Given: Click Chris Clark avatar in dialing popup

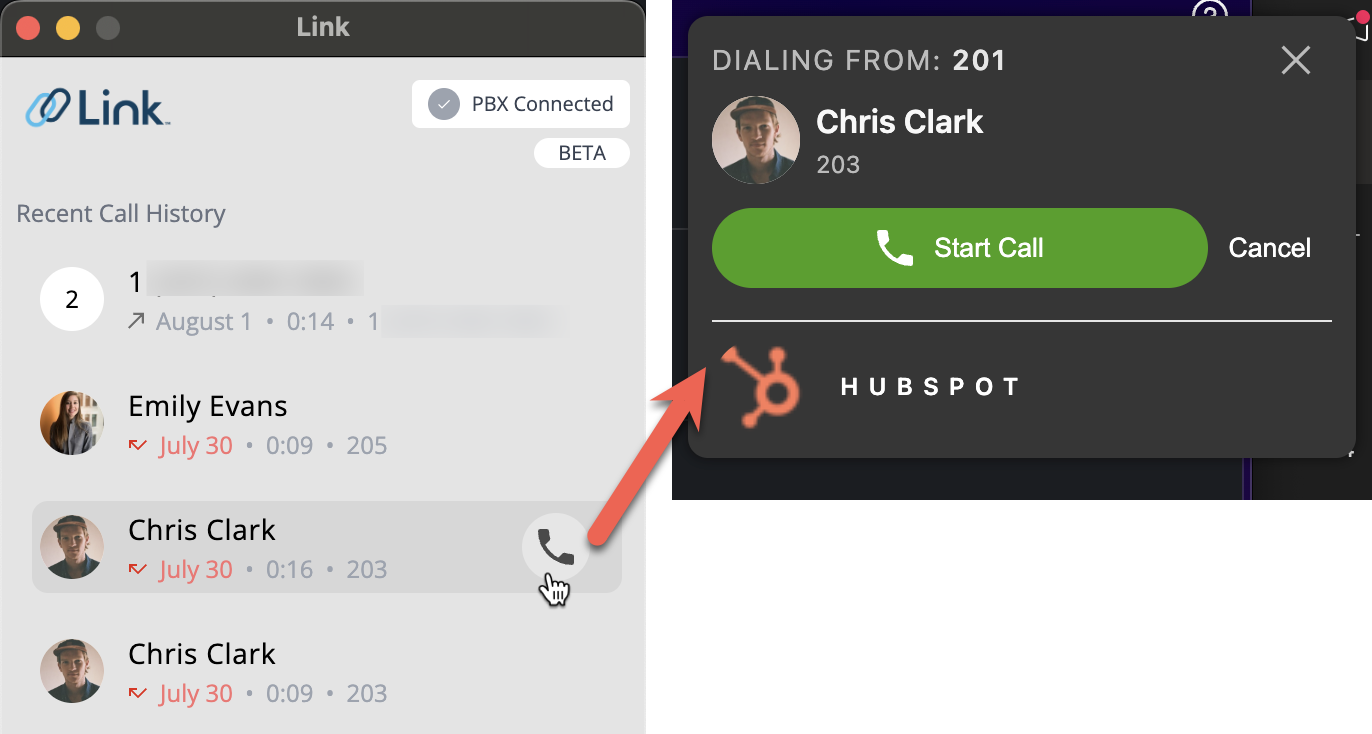Looking at the screenshot, I should [756, 140].
